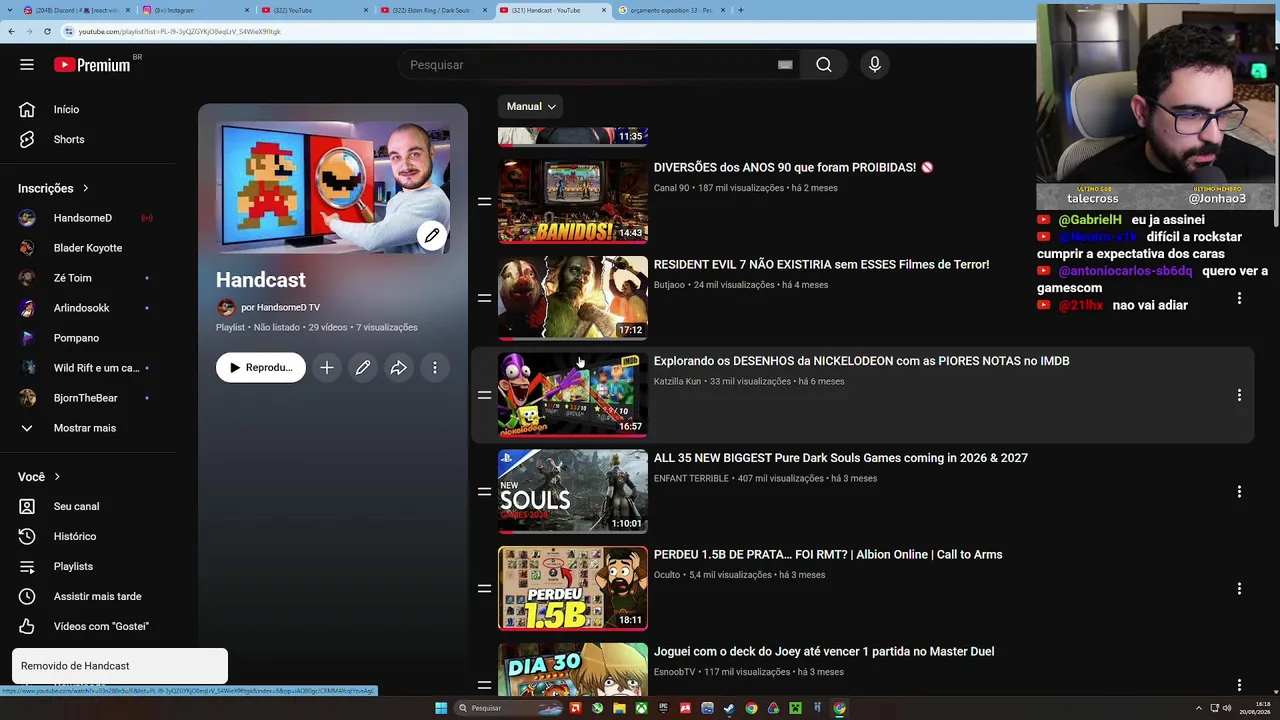Switch to the (322) YouTube tab
This screenshot has height=720, width=1280.
click(314, 10)
